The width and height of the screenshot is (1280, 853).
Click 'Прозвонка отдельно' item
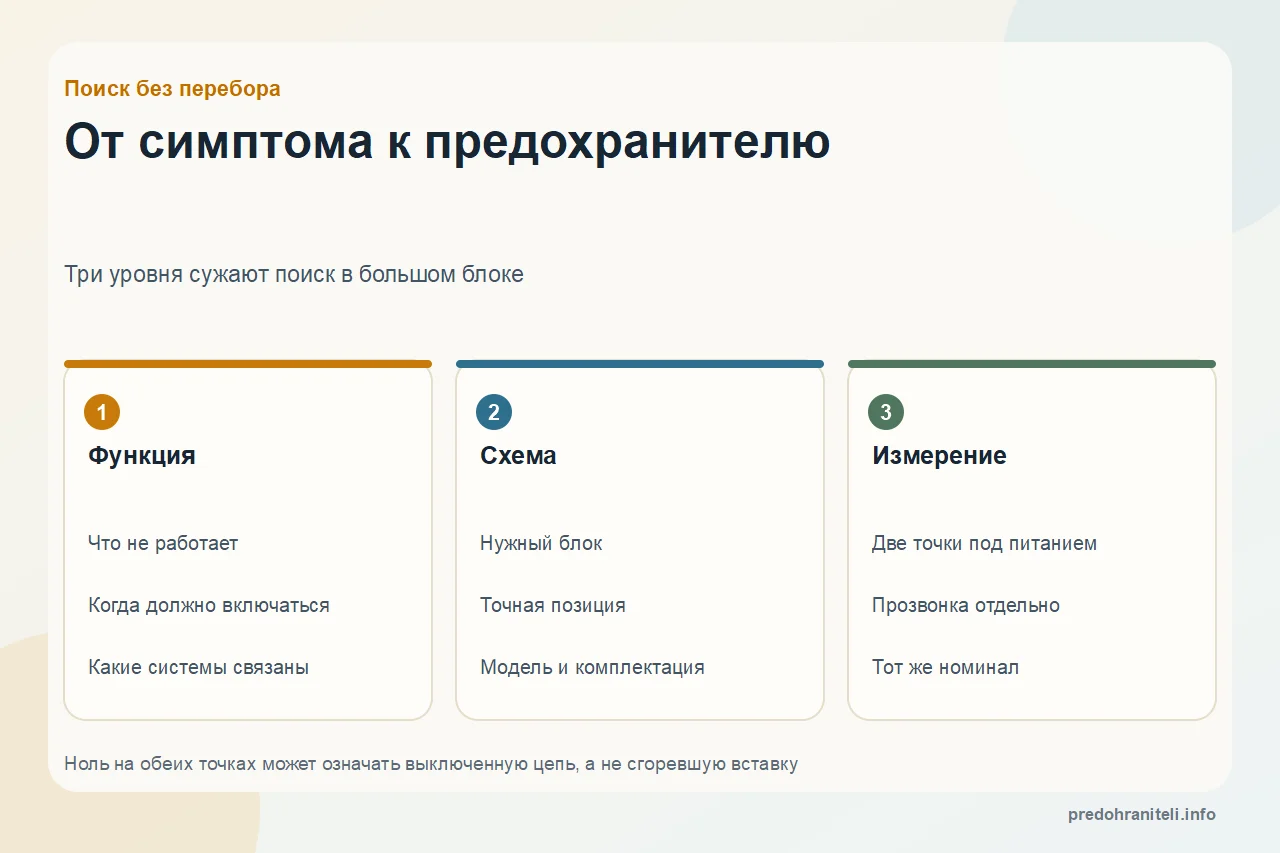(966, 605)
